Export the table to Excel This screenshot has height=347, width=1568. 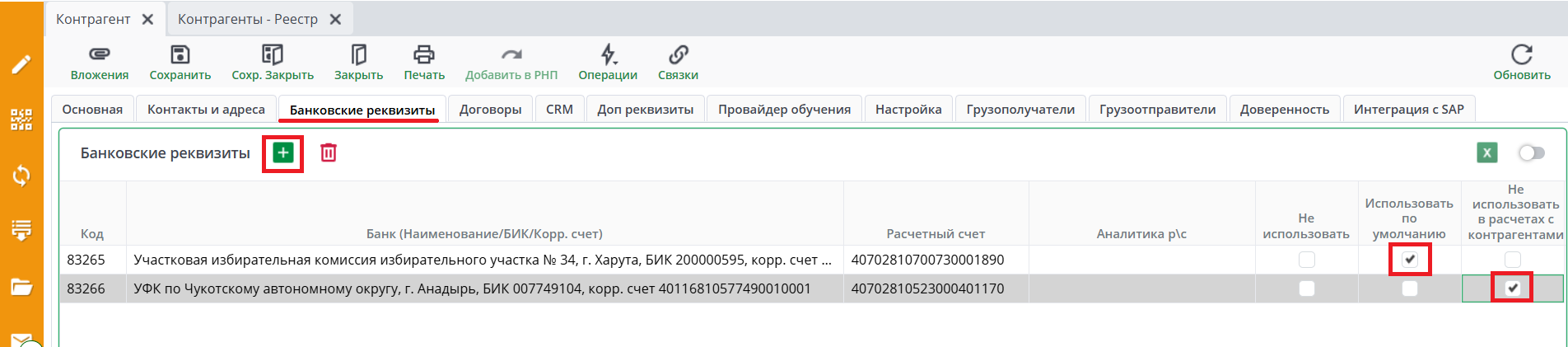coord(1487,152)
